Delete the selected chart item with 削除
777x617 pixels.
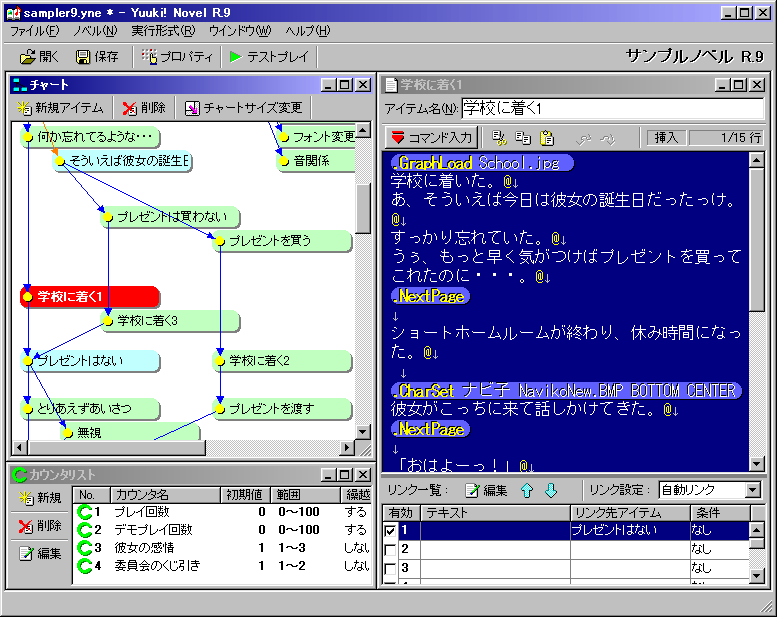coord(145,108)
